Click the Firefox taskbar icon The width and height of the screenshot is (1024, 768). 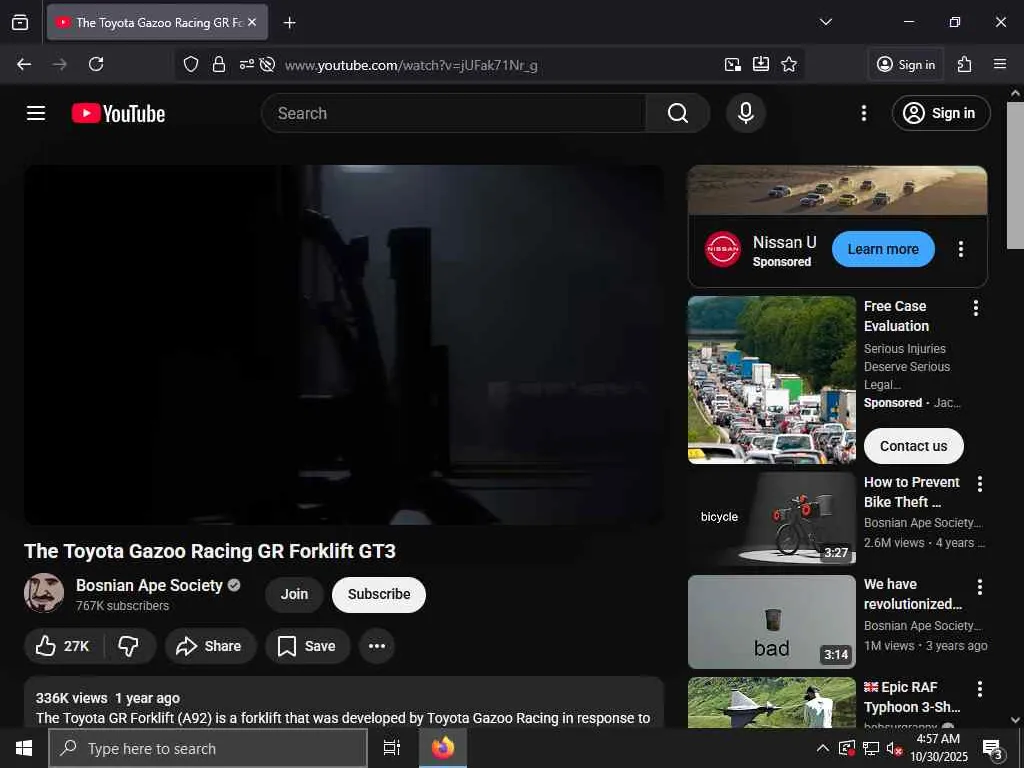tap(443, 748)
